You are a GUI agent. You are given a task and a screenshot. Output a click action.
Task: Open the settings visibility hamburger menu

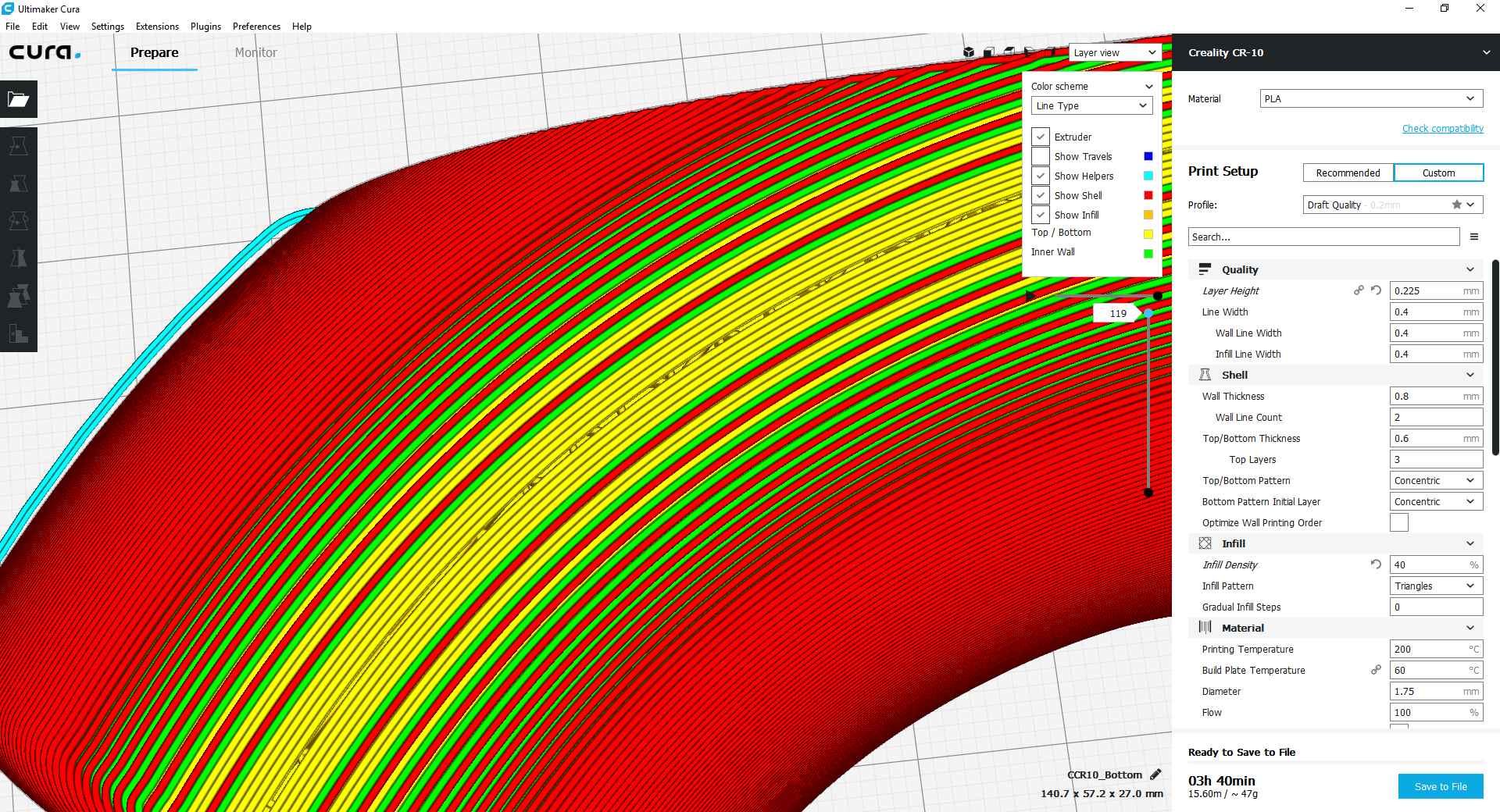[1474, 237]
